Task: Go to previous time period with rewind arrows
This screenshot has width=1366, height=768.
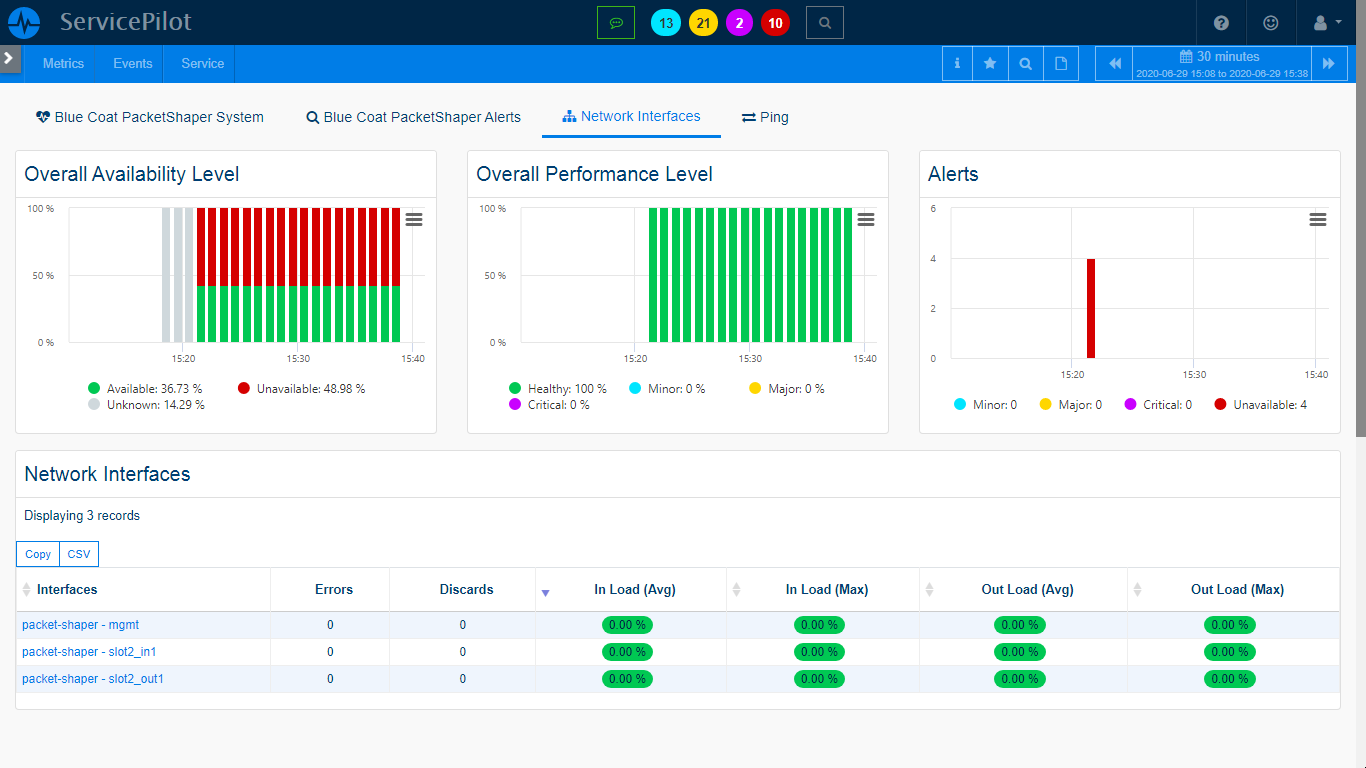Action: [x=1115, y=64]
